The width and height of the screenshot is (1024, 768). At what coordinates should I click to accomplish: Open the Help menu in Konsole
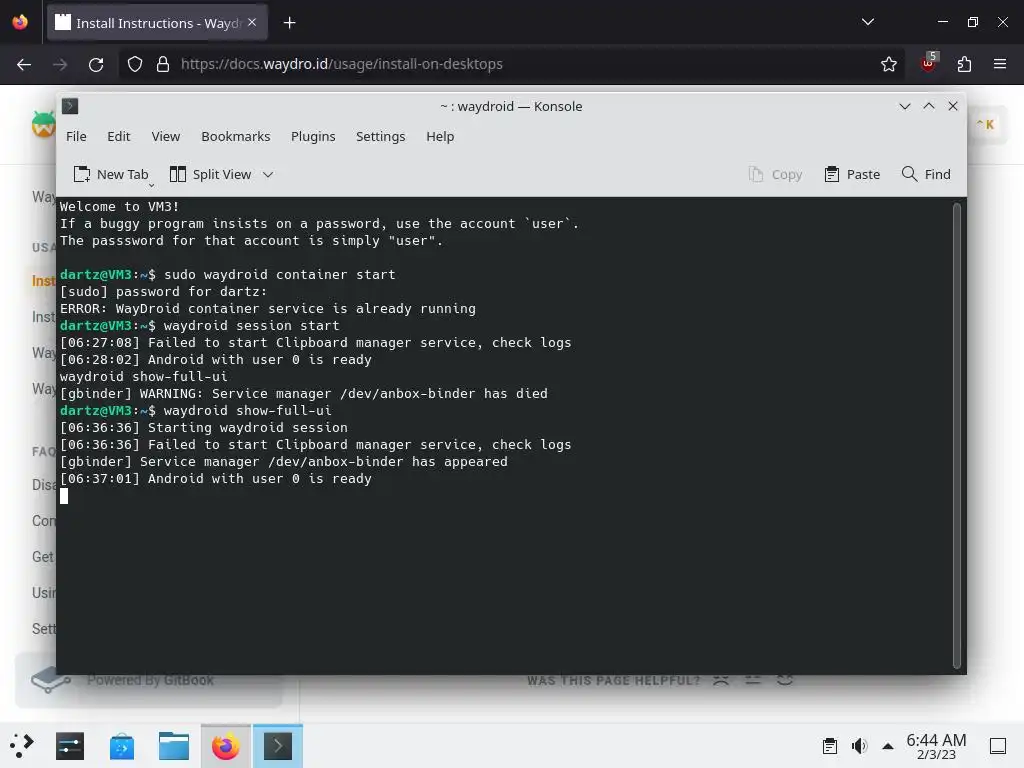click(440, 136)
